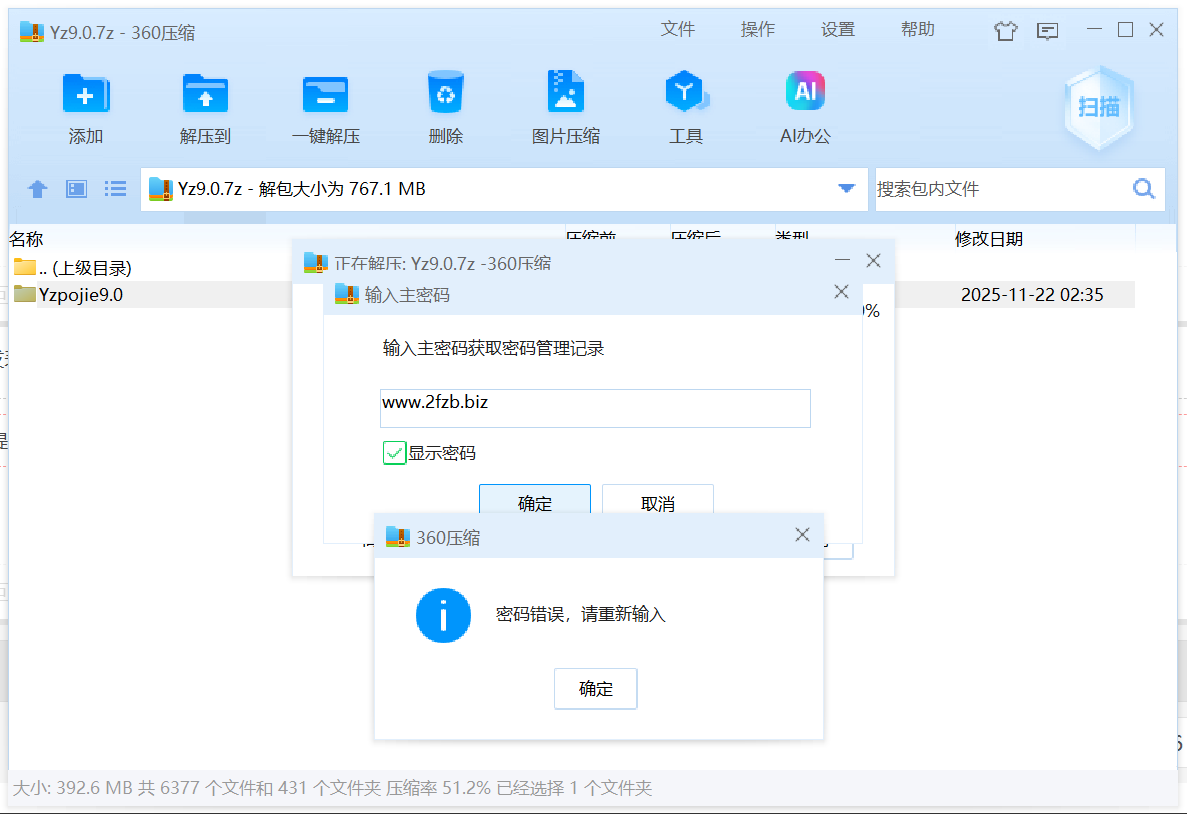
Task: Switch to list view icon
Action: tap(115, 188)
